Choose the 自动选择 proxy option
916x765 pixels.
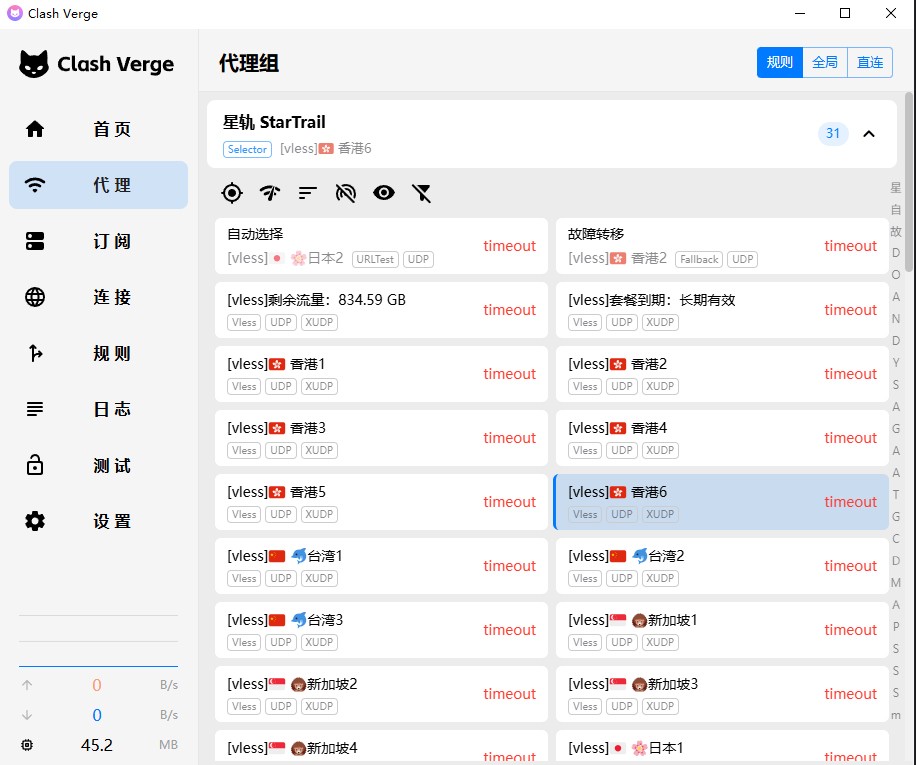coord(381,246)
